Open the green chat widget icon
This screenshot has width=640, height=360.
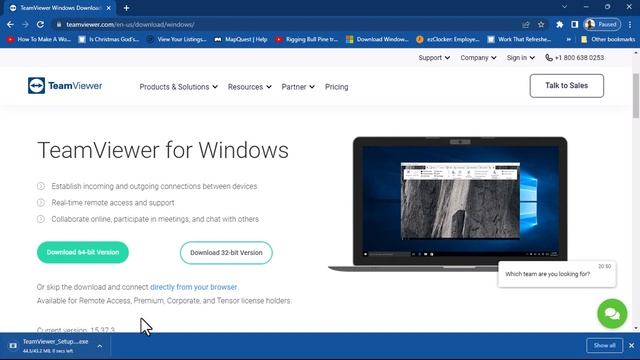[x=612, y=313]
